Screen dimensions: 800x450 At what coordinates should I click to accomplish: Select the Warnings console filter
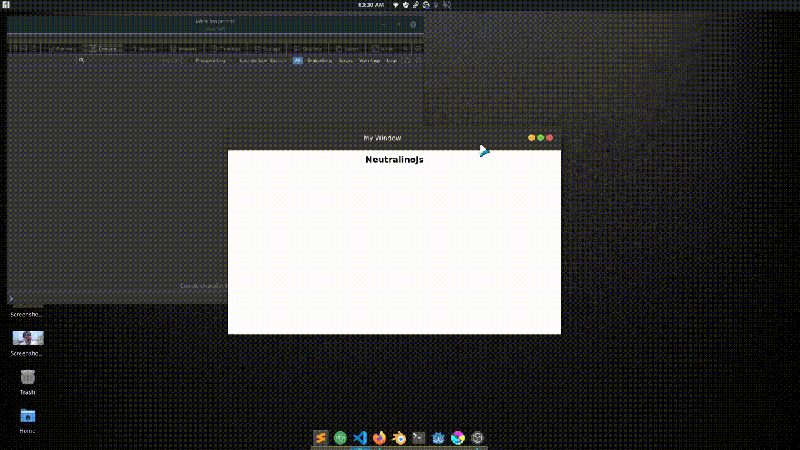(x=369, y=60)
